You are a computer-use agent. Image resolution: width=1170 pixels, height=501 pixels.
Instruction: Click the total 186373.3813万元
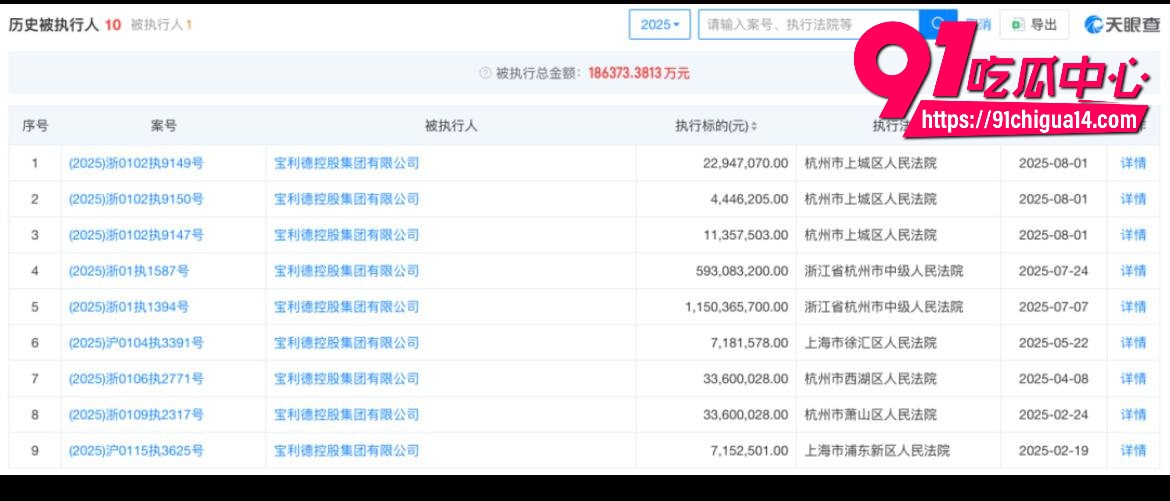pyautogui.click(x=639, y=73)
